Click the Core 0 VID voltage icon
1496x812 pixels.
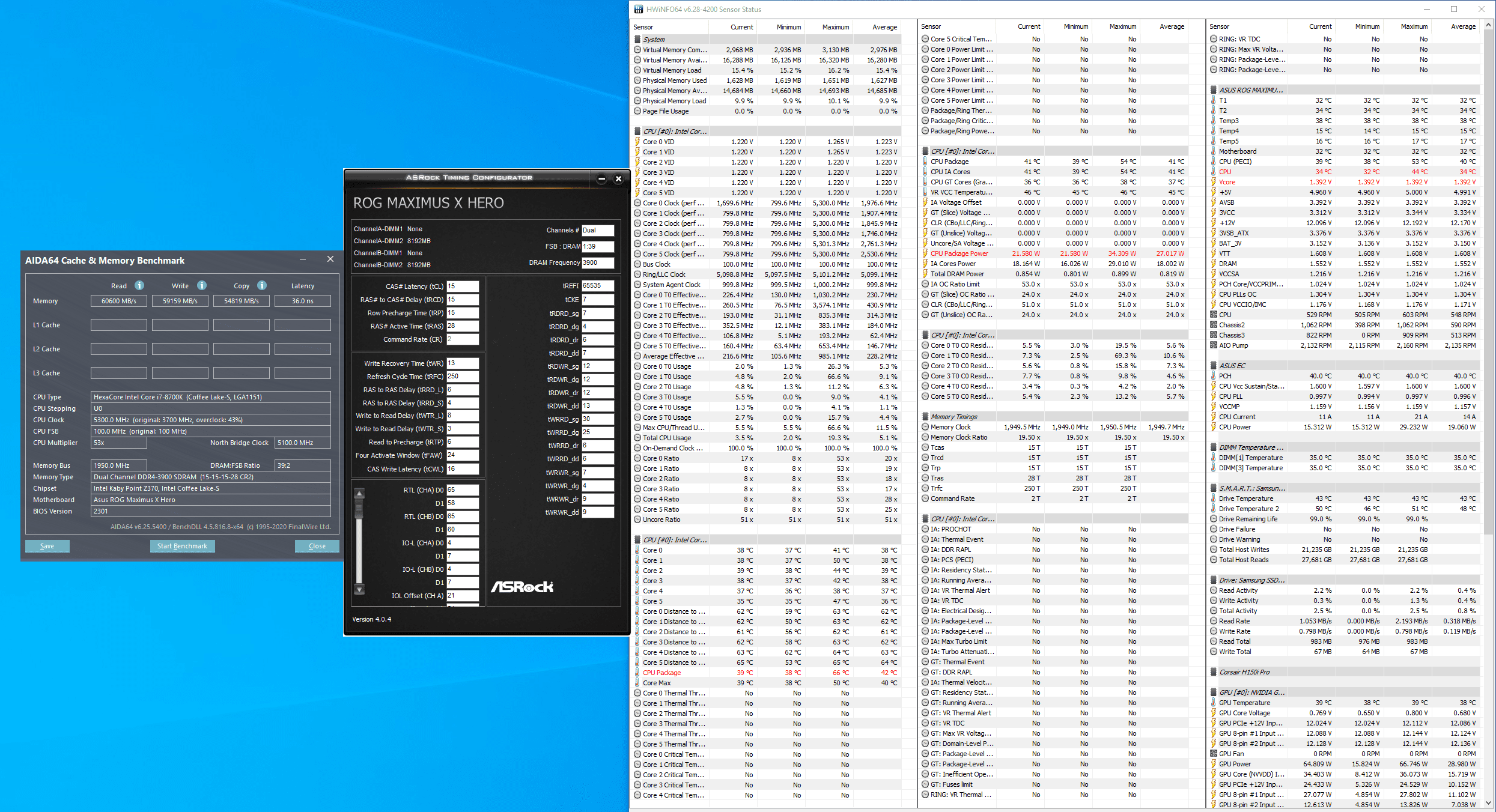(x=637, y=142)
